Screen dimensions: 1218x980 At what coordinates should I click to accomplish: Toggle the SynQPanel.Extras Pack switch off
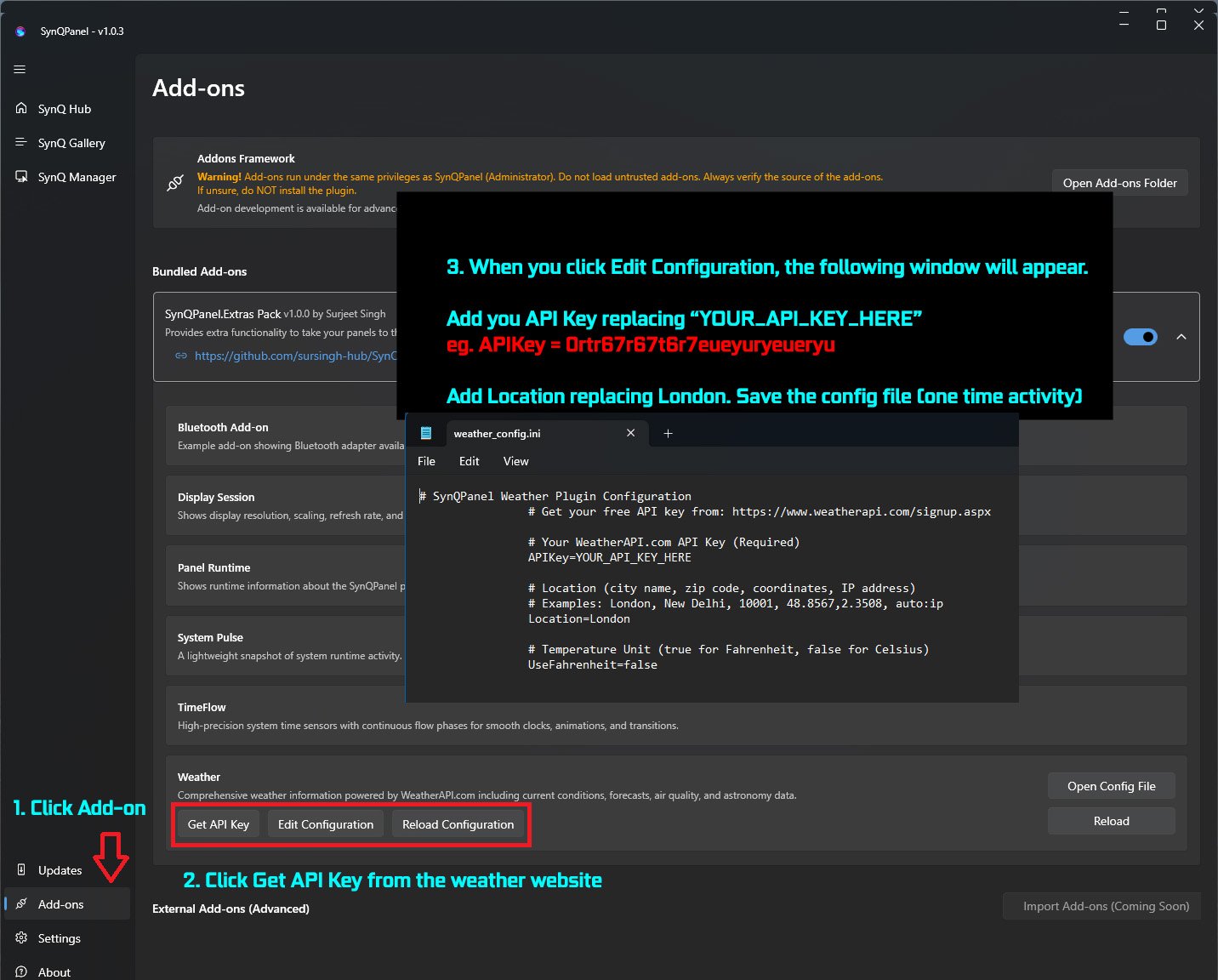click(1140, 337)
